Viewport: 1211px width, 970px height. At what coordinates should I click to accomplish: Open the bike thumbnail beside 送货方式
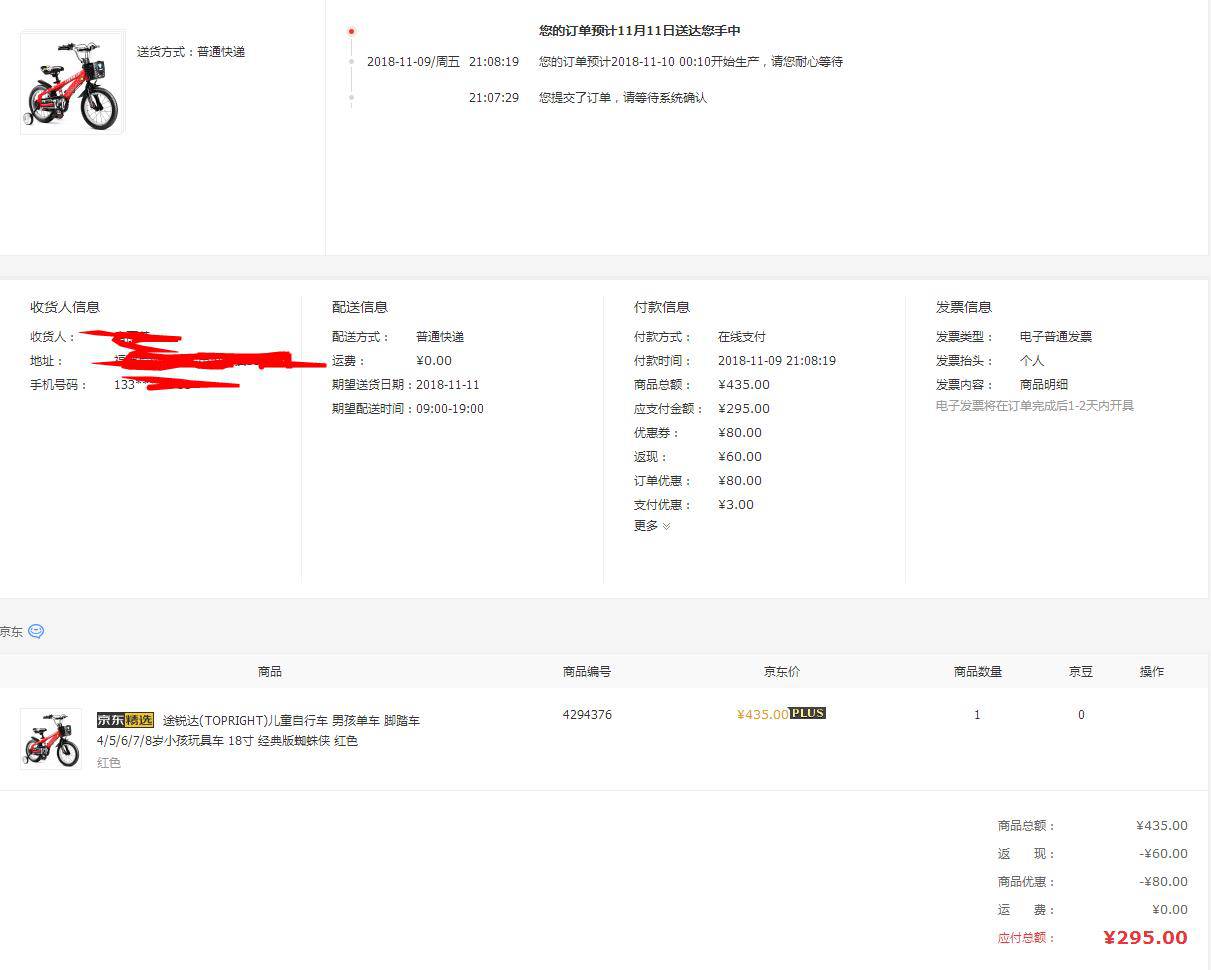click(x=72, y=82)
